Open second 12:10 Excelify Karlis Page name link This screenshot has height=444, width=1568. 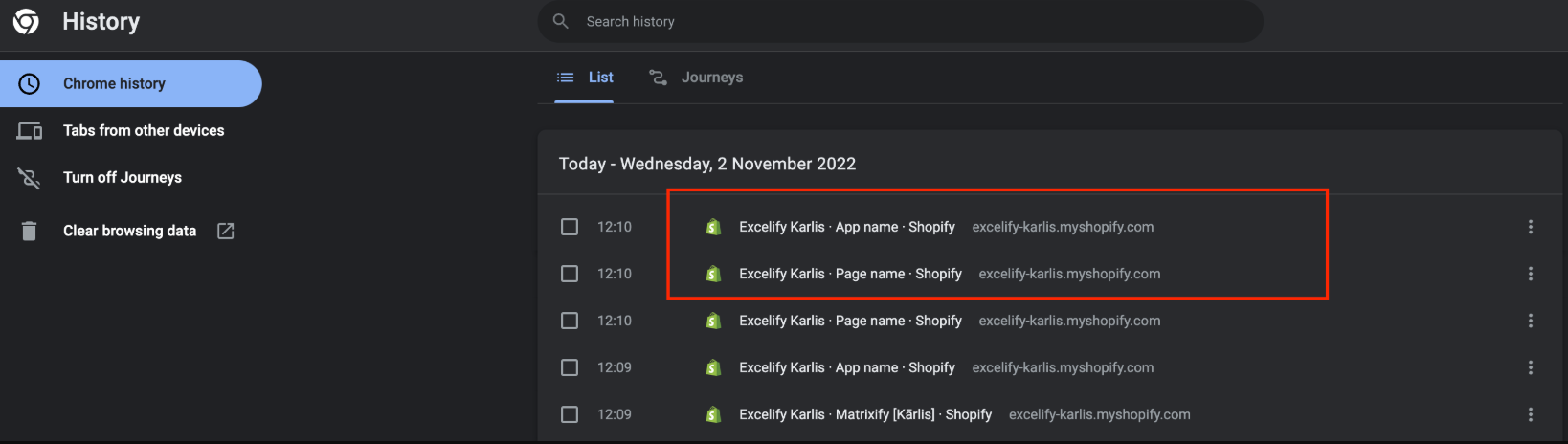coord(850,274)
